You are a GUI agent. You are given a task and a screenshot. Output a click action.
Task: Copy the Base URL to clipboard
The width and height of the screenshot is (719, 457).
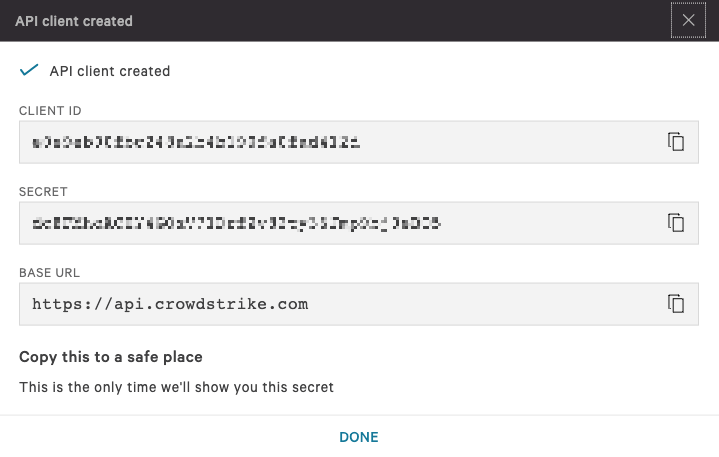[676, 303]
